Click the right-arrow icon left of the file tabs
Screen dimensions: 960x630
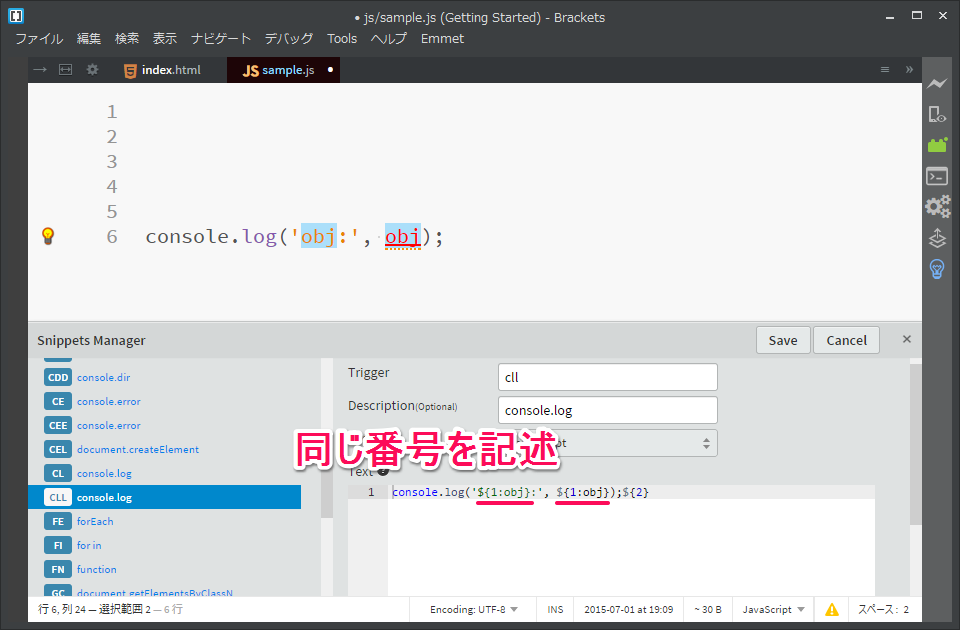tap(40, 70)
